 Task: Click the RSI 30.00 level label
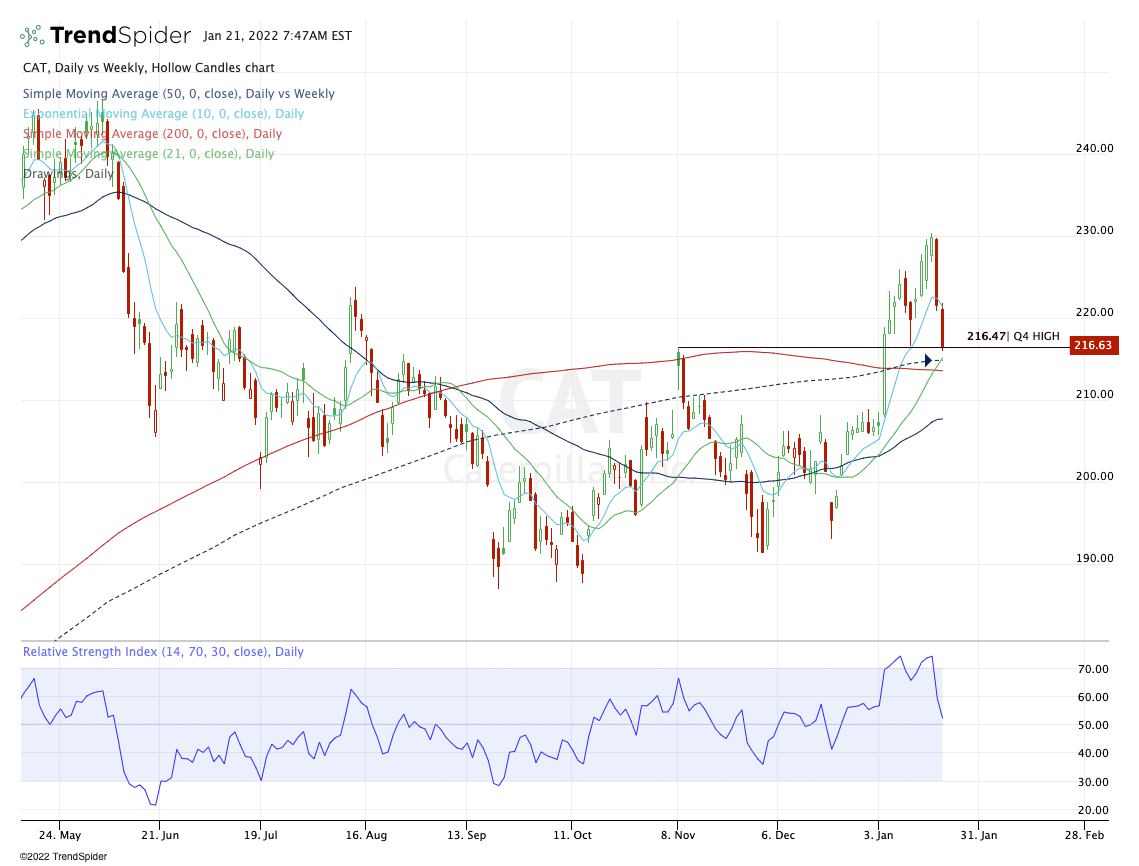(1093, 782)
